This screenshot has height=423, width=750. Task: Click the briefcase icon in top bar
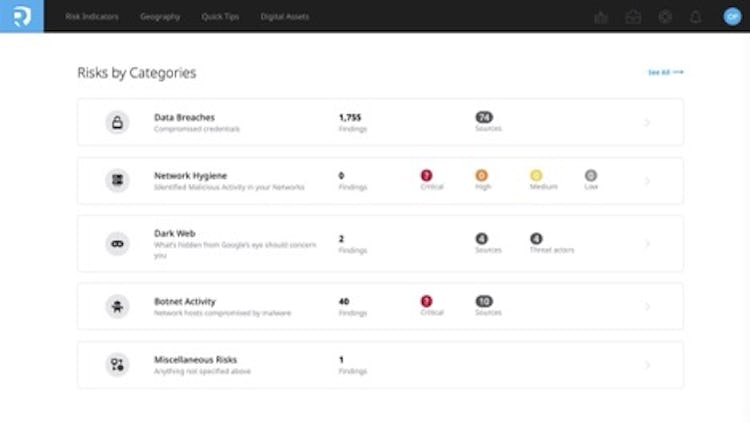point(633,17)
